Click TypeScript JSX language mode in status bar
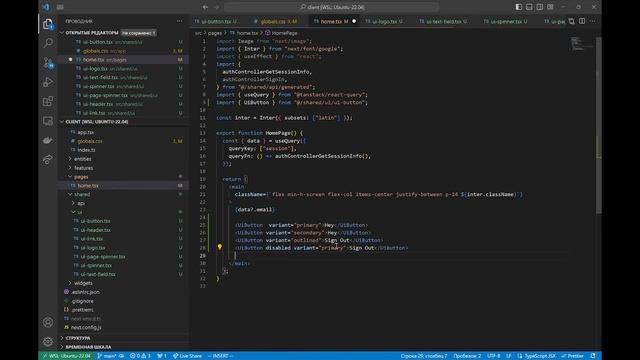This screenshot has width=640, height=360. point(536,356)
